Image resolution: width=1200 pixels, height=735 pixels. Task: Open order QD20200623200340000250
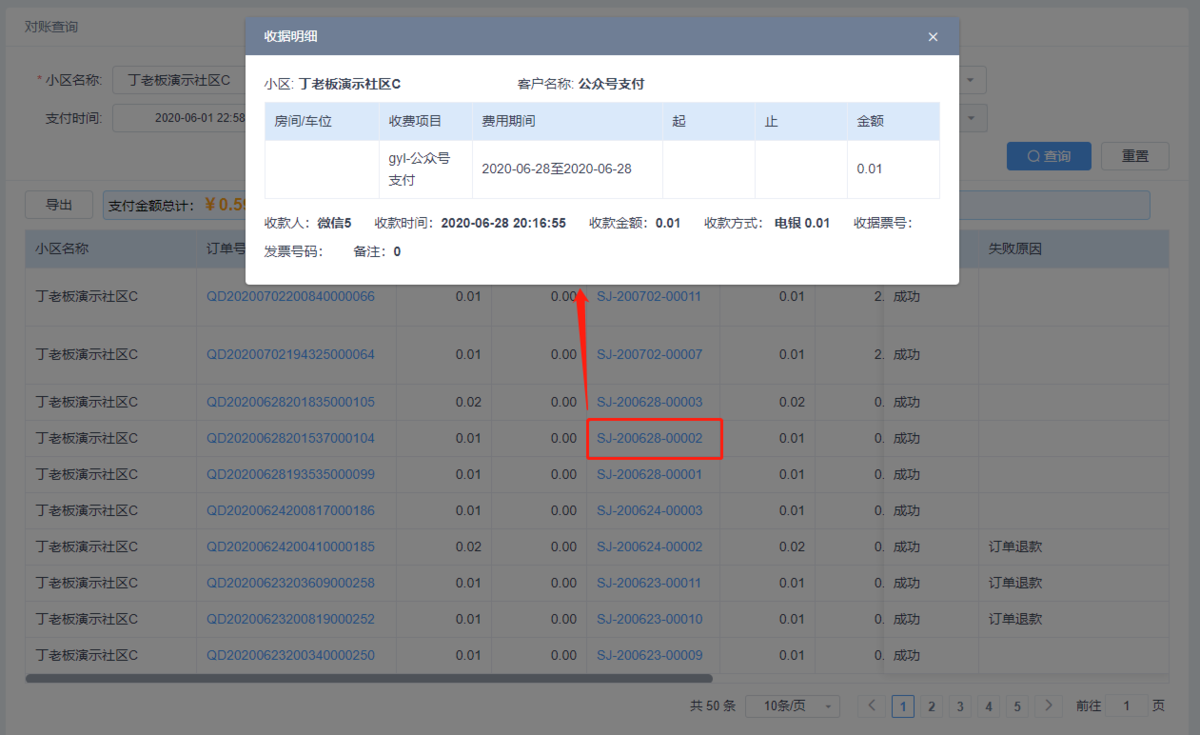(x=290, y=655)
